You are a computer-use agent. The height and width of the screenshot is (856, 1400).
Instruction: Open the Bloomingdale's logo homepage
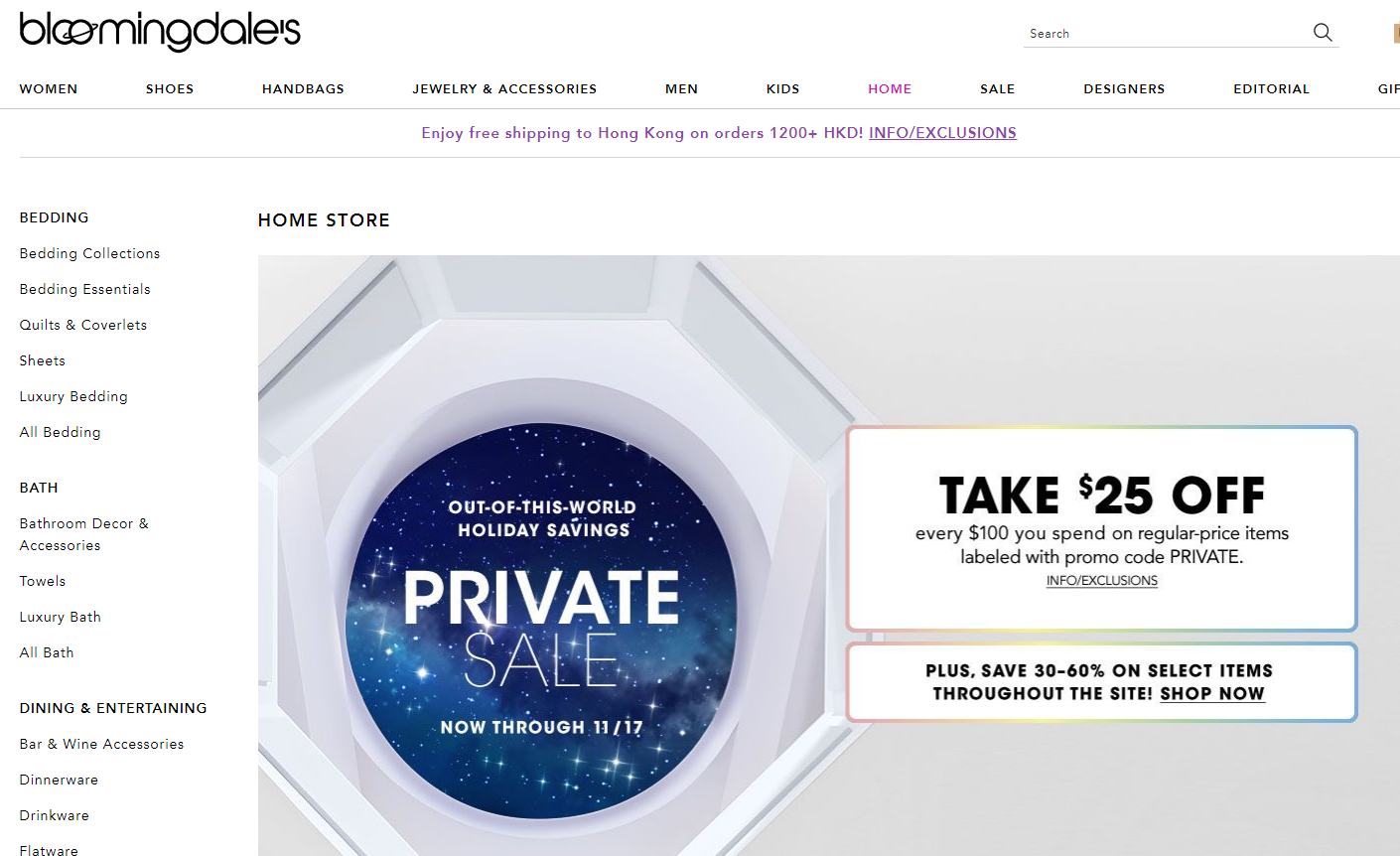[160, 32]
